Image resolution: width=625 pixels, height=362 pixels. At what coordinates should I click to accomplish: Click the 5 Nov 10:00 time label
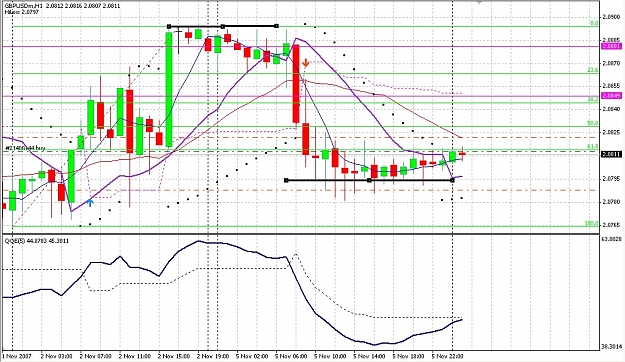tap(330, 356)
